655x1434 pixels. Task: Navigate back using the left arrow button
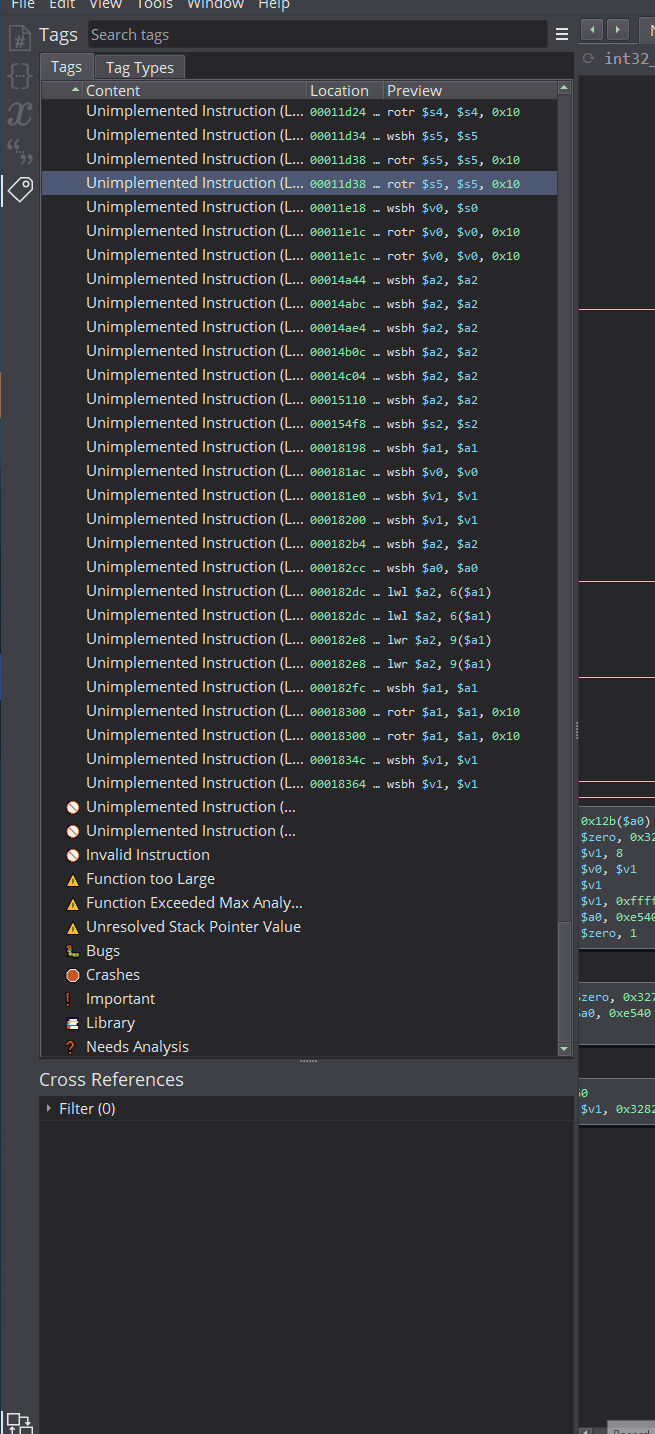pos(590,30)
